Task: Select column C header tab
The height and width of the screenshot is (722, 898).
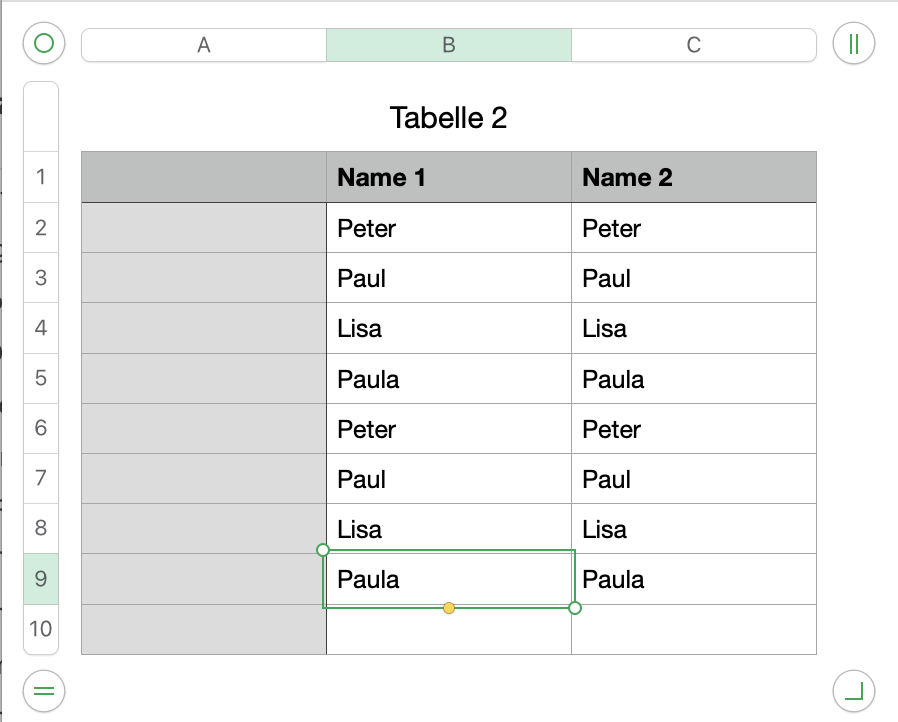Action: tap(694, 45)
